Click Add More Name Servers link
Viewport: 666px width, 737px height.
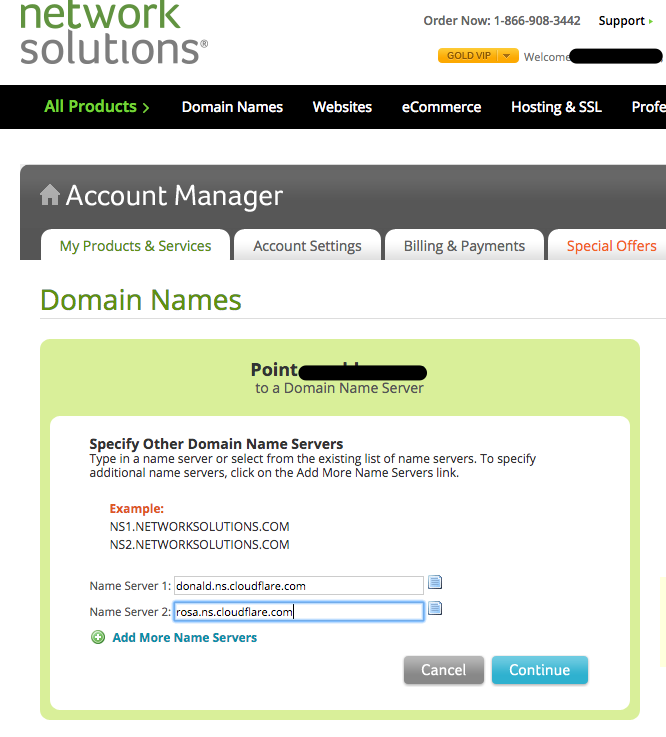185,637
